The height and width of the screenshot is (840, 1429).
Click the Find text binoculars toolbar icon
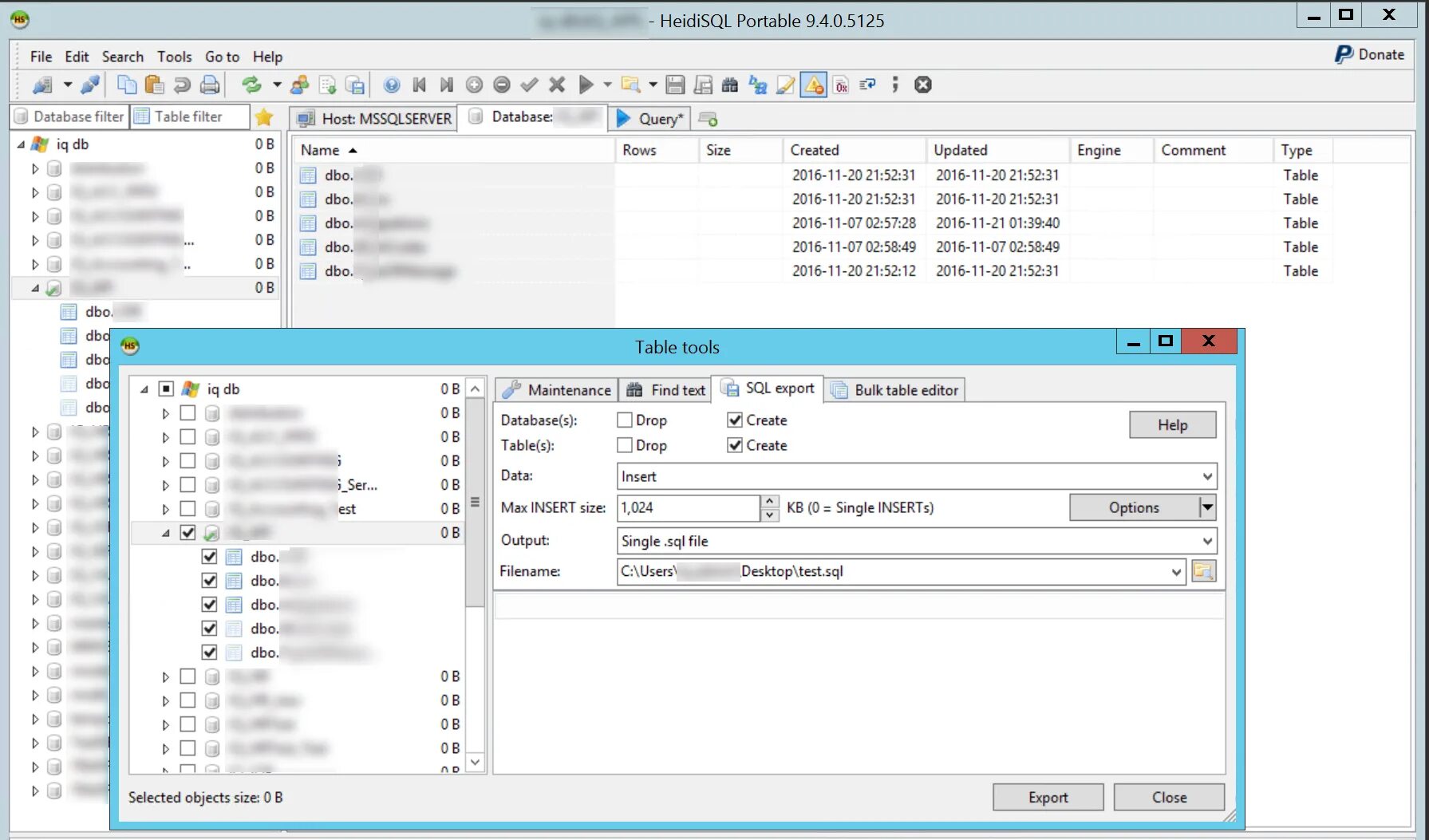click(730, 85)
